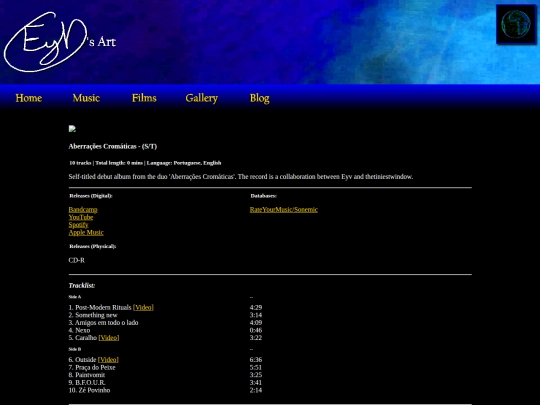The height and width of the screenshot is (405, 540).
Task: Open the Bandcamp release link
Action: 83,209
